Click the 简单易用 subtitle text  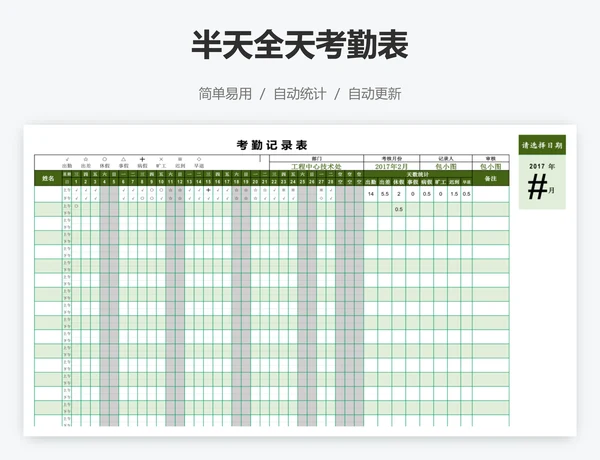[x=225, y=94]
